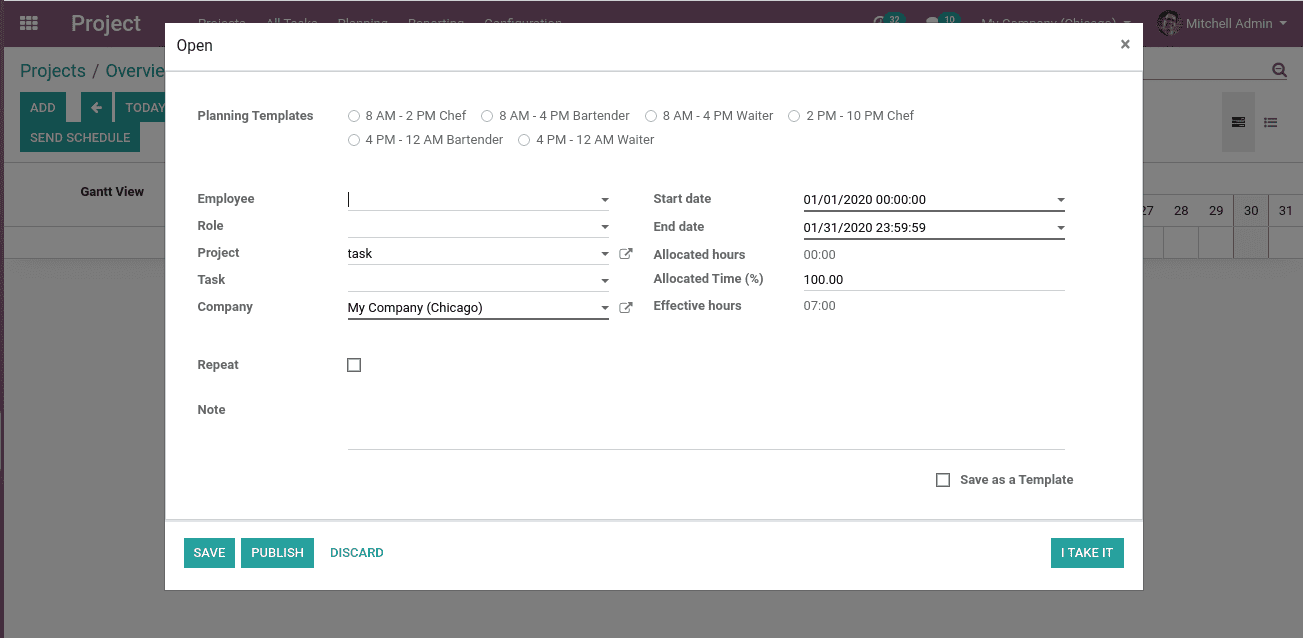Click the SAVE button
Screen dimensions: 1303x638
click(209, 553)
